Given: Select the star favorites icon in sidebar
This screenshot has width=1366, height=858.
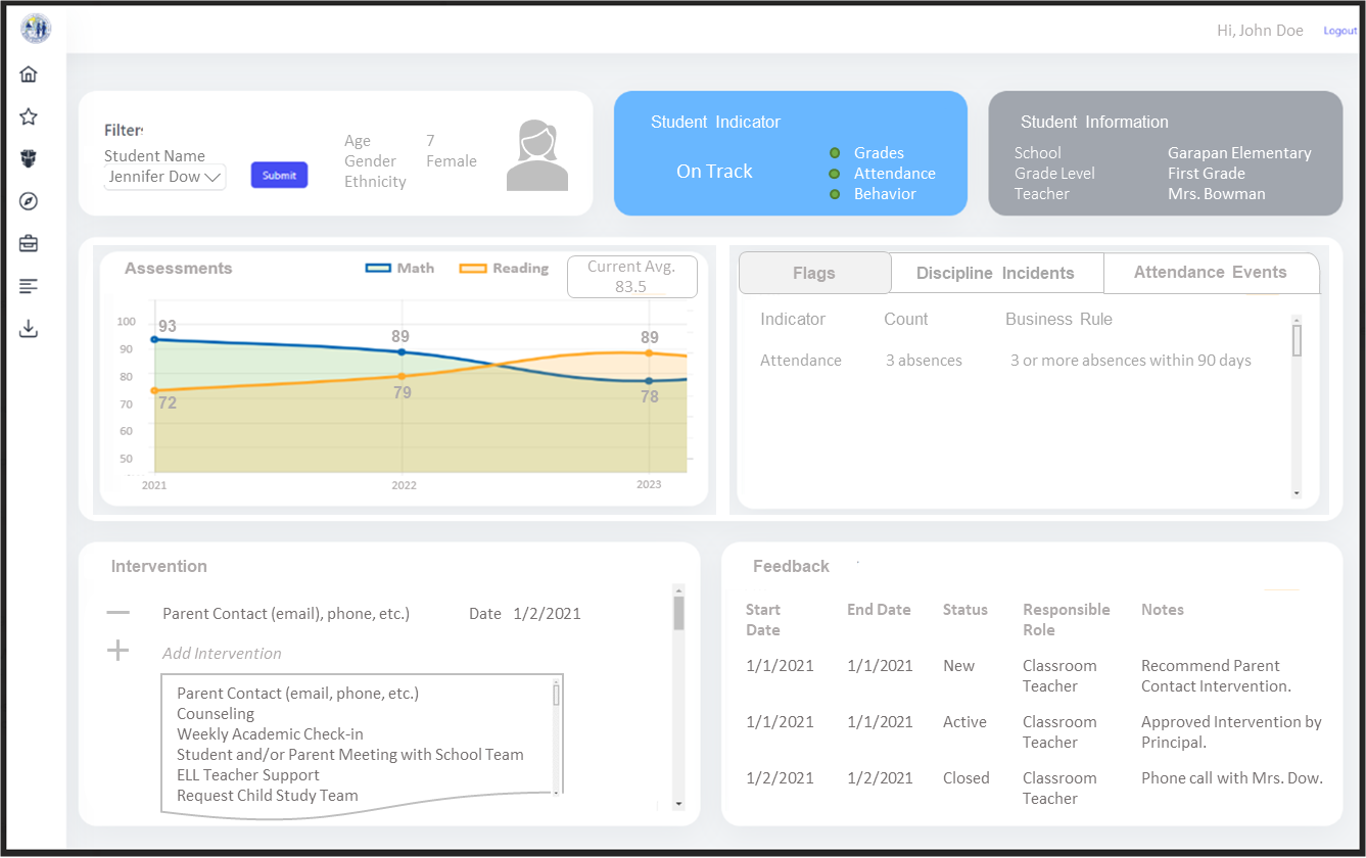Looking at the screenshot, I should coord(27,116).
